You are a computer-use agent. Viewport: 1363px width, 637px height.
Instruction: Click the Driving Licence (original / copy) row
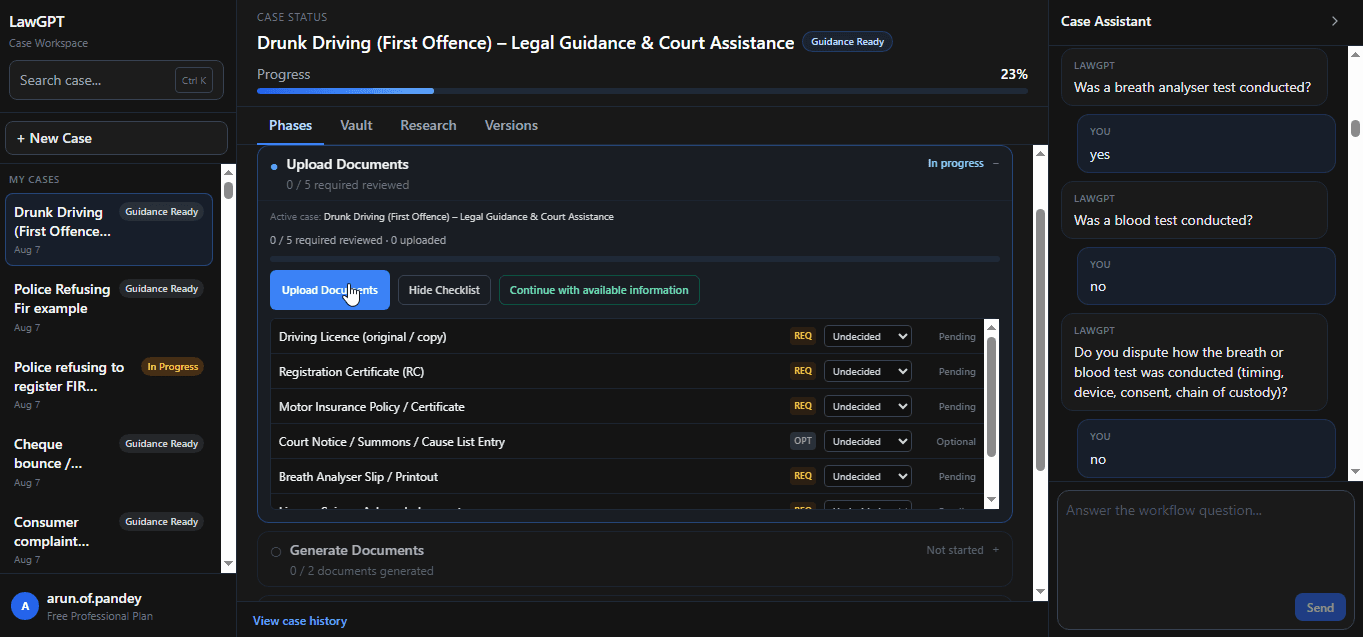coord(627,336)
